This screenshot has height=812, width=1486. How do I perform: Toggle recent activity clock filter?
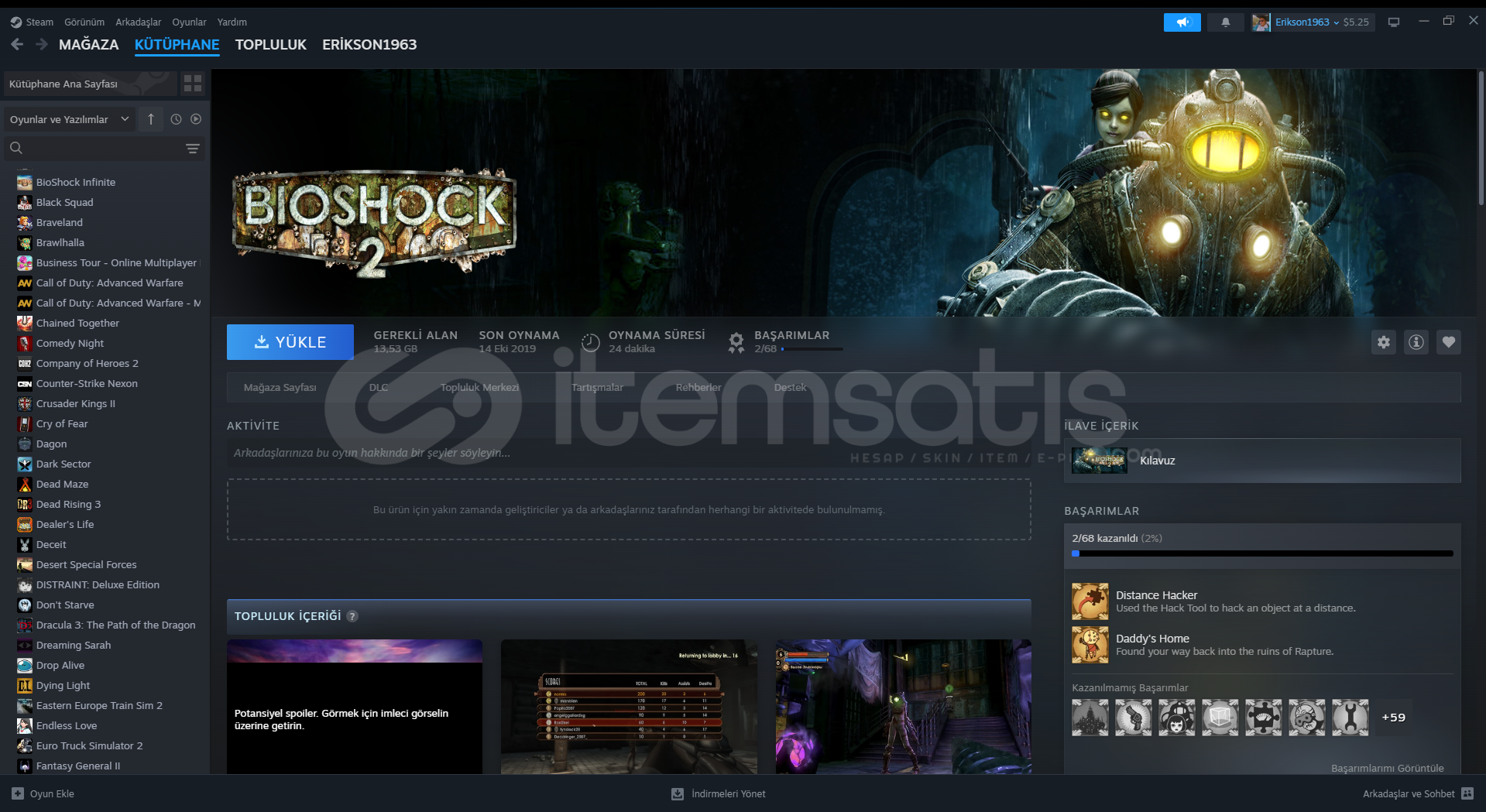click(176, 119)
